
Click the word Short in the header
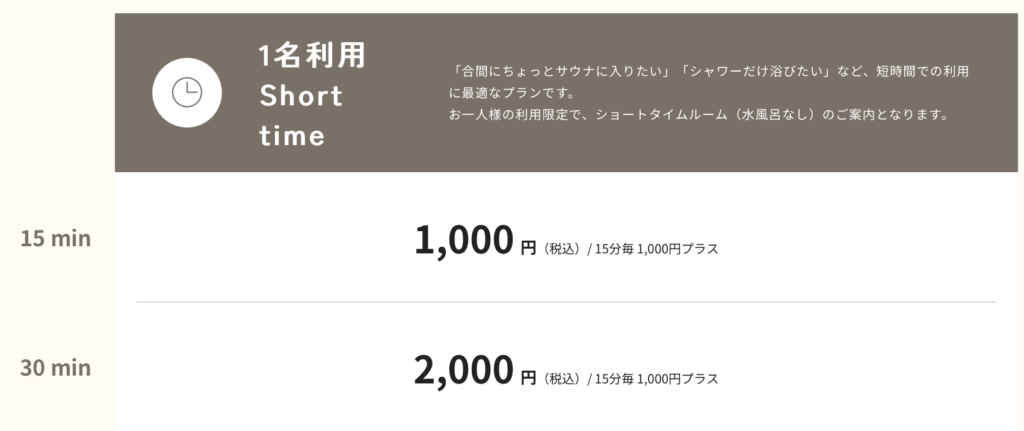click(301, 96)
